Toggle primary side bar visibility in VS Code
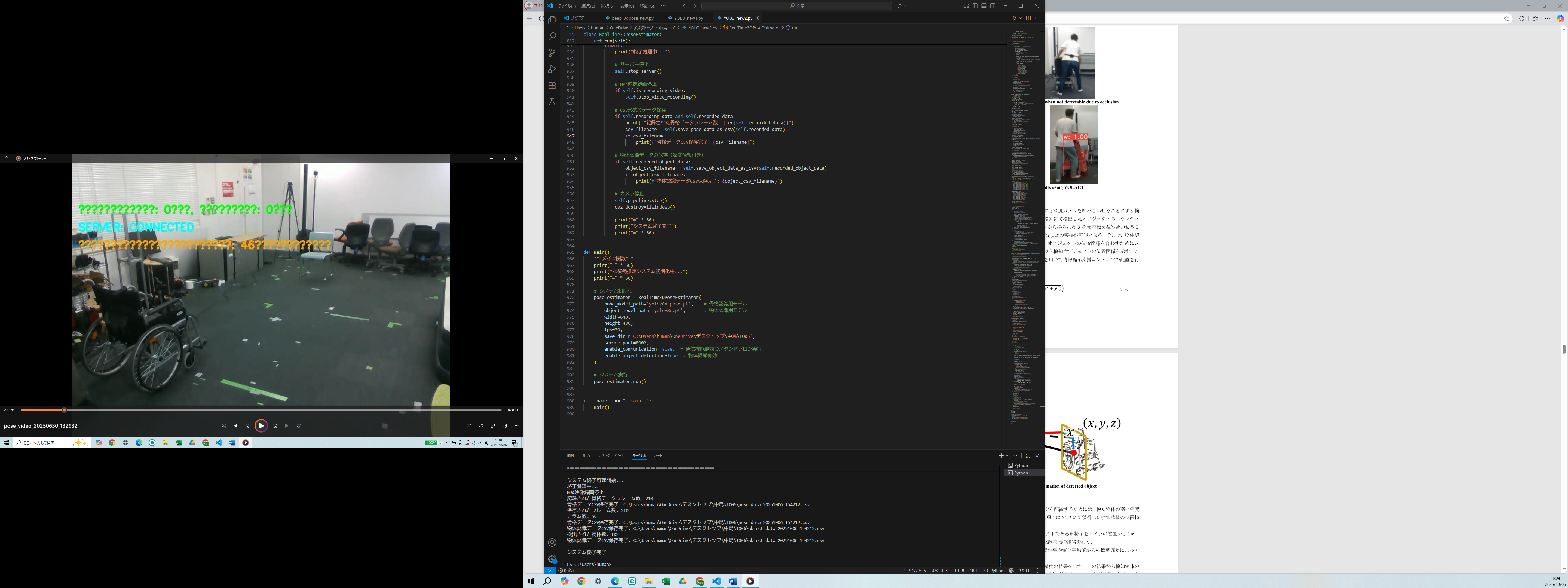 click(975, 6)
